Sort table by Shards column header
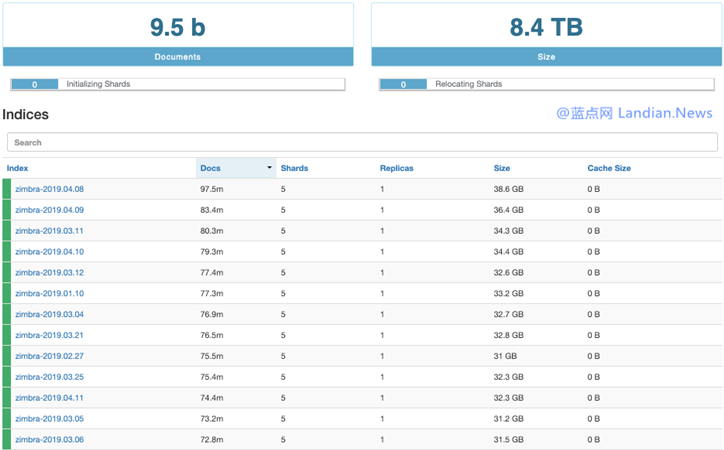The width and height of the screenshot is (724, 450). (x=294, y=168)
